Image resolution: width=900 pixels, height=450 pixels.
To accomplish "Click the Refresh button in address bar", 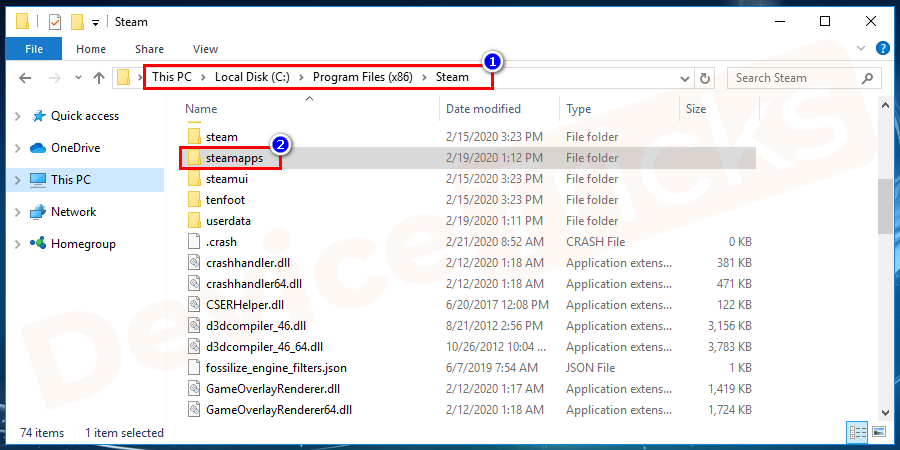I will click(705, 78).
